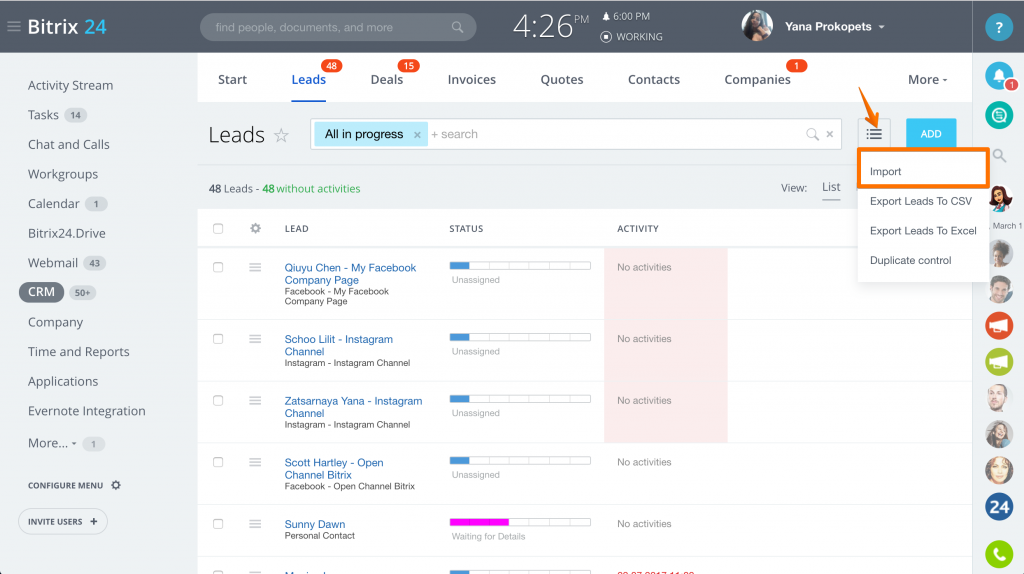Select the List view option
Viewport: 1024px width, 574px height.
(x=831, y=187)
